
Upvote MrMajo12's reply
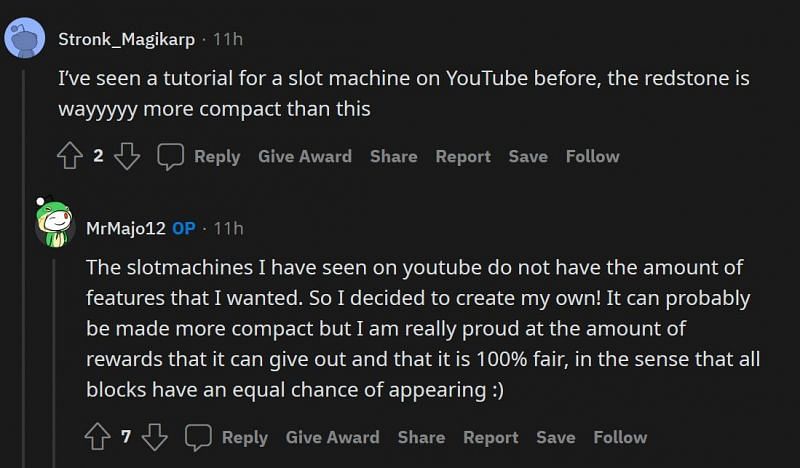pyautogui.click(x=98, y=437)
